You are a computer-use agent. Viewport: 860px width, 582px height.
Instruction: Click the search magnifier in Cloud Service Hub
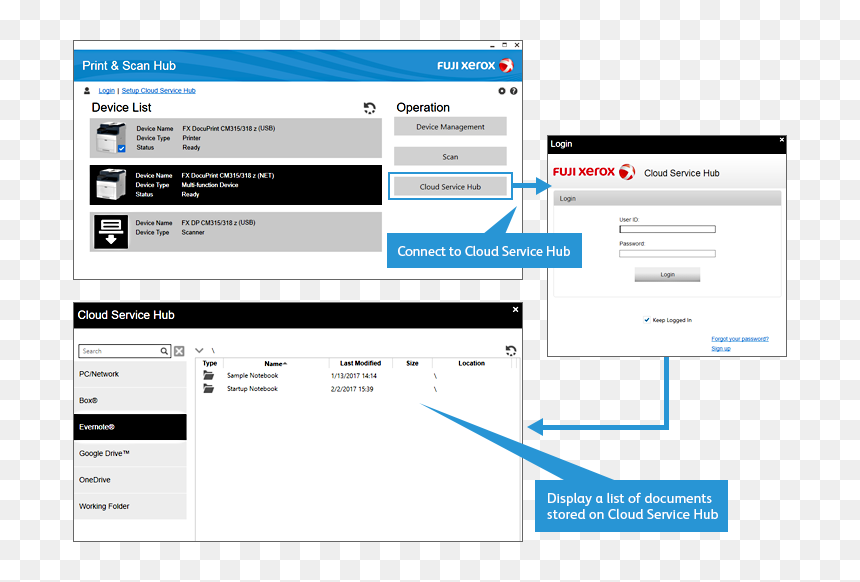[x=164, y=351]
